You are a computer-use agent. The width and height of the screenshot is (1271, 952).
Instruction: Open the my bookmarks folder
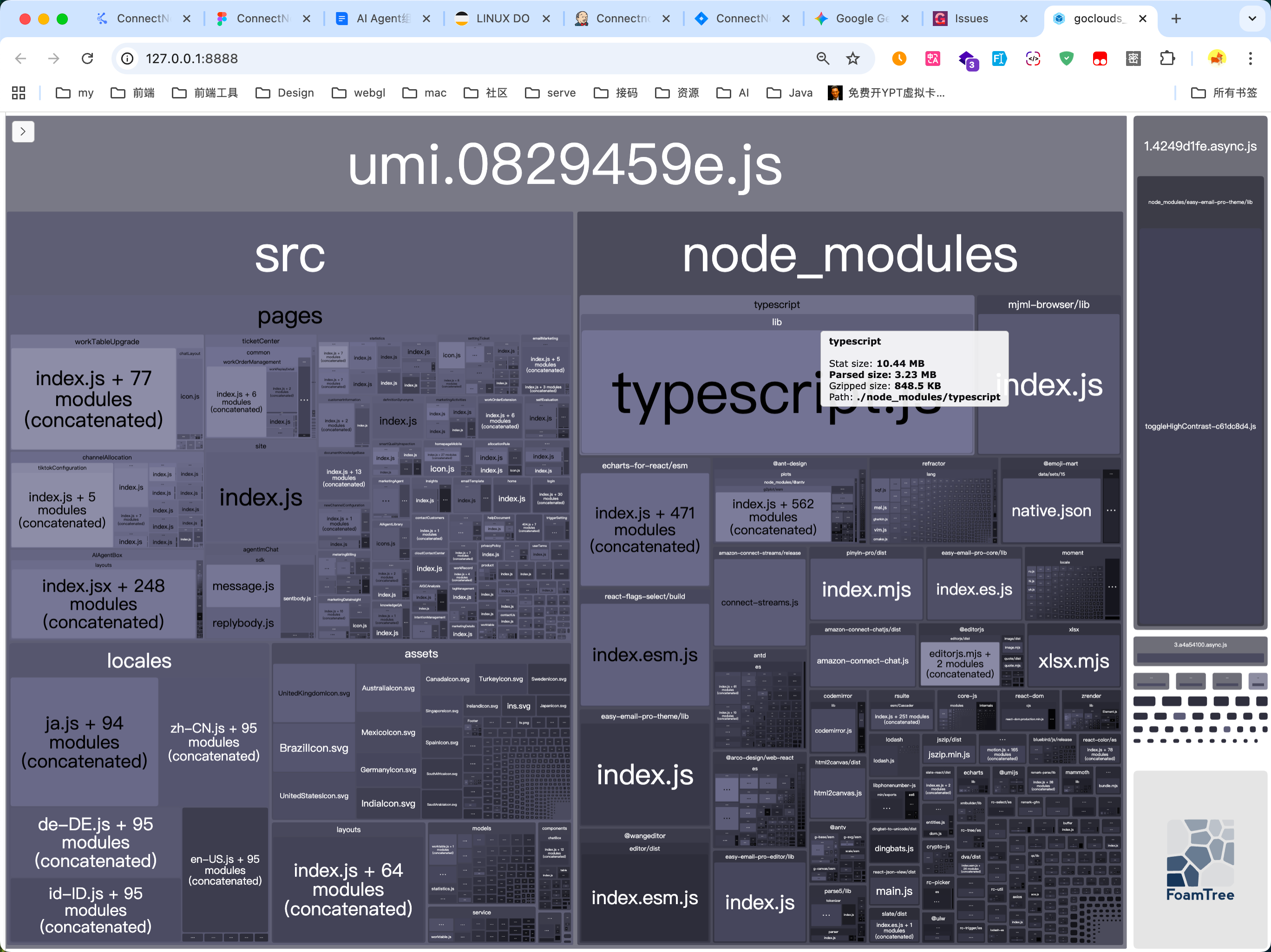(75, 92)
